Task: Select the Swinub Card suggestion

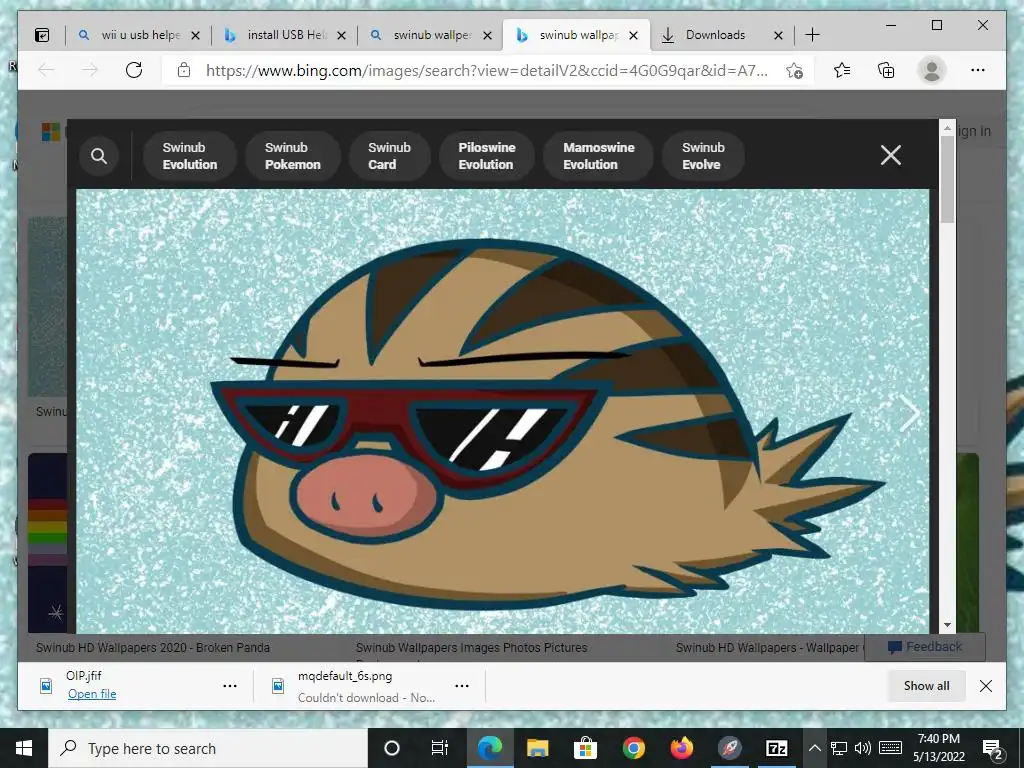Action: [x=389, y=156]
